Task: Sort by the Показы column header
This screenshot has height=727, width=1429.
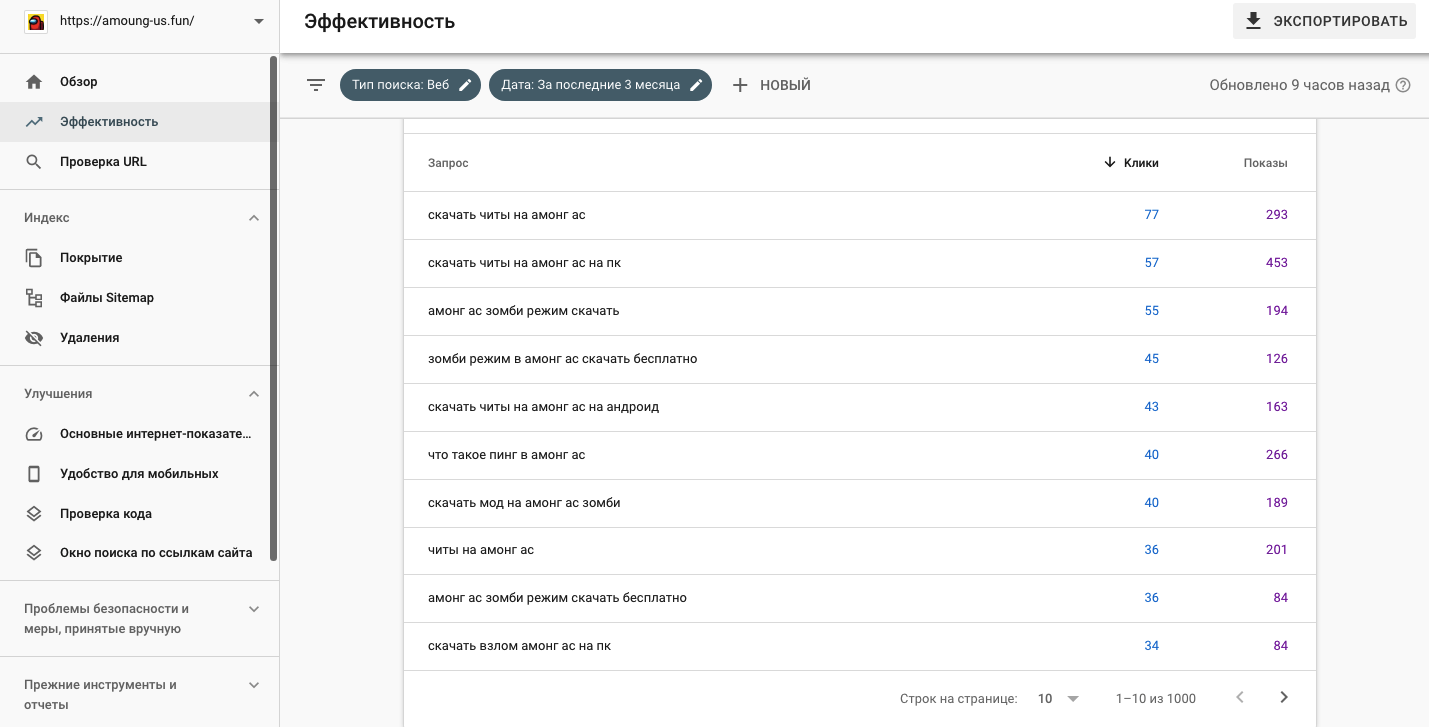Action: coord(1265,163)
